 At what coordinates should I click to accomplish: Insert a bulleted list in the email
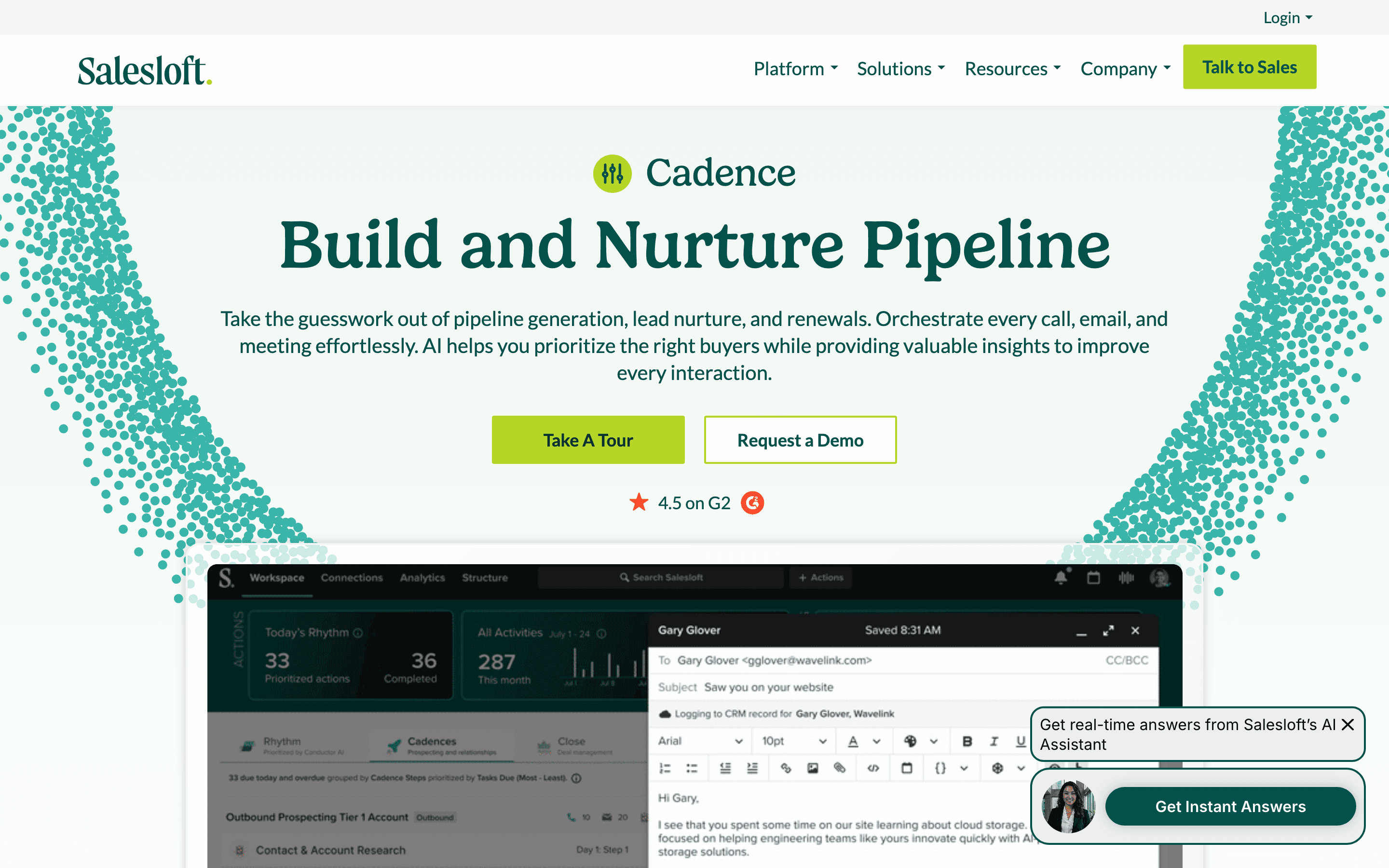coord(692,768)
